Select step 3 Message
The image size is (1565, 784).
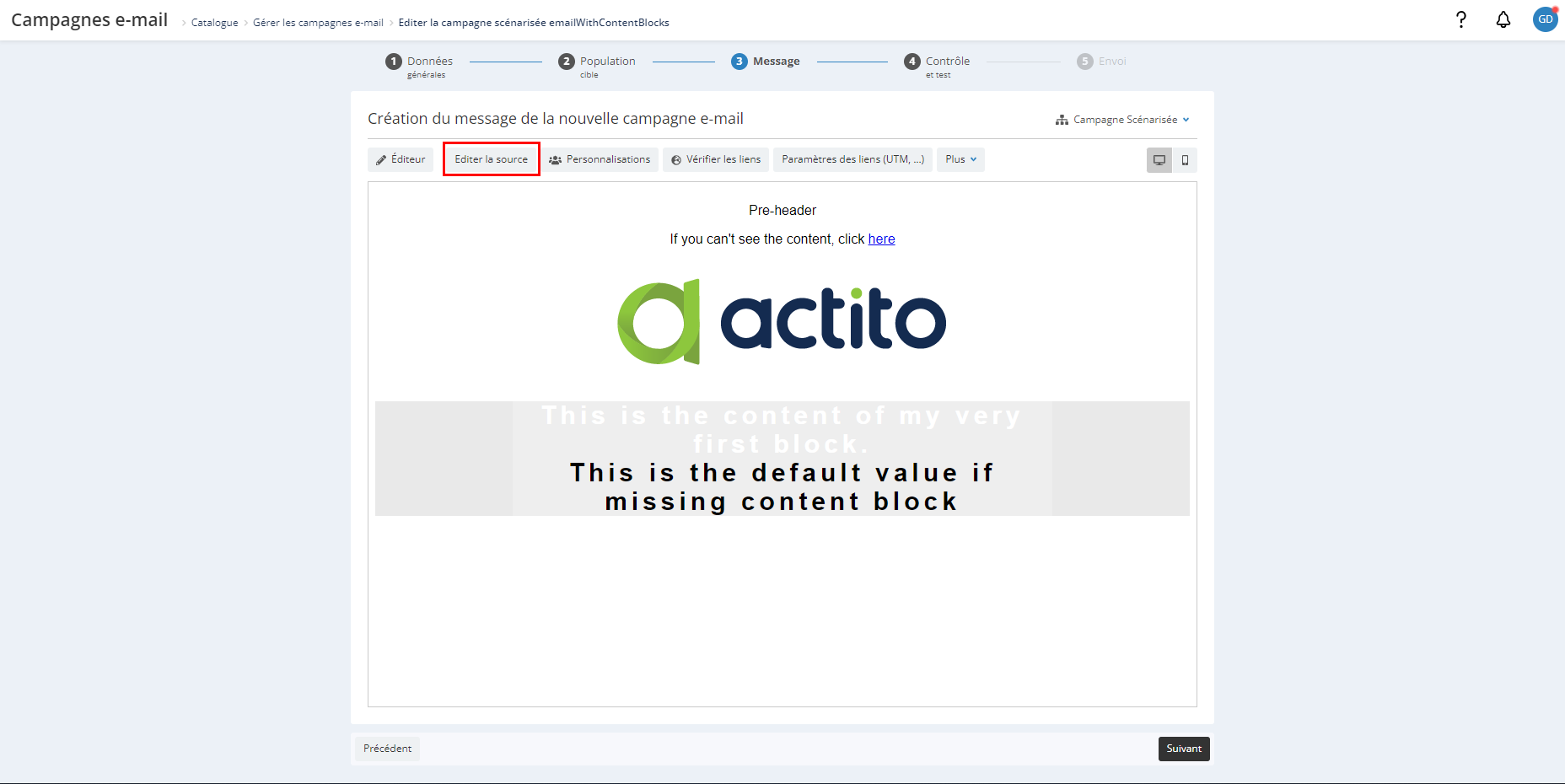pos(766,62)
